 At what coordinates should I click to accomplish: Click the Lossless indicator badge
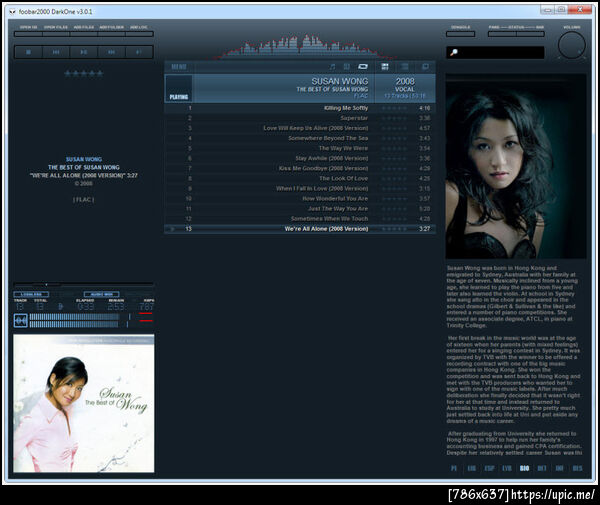[x=31, y=294]
